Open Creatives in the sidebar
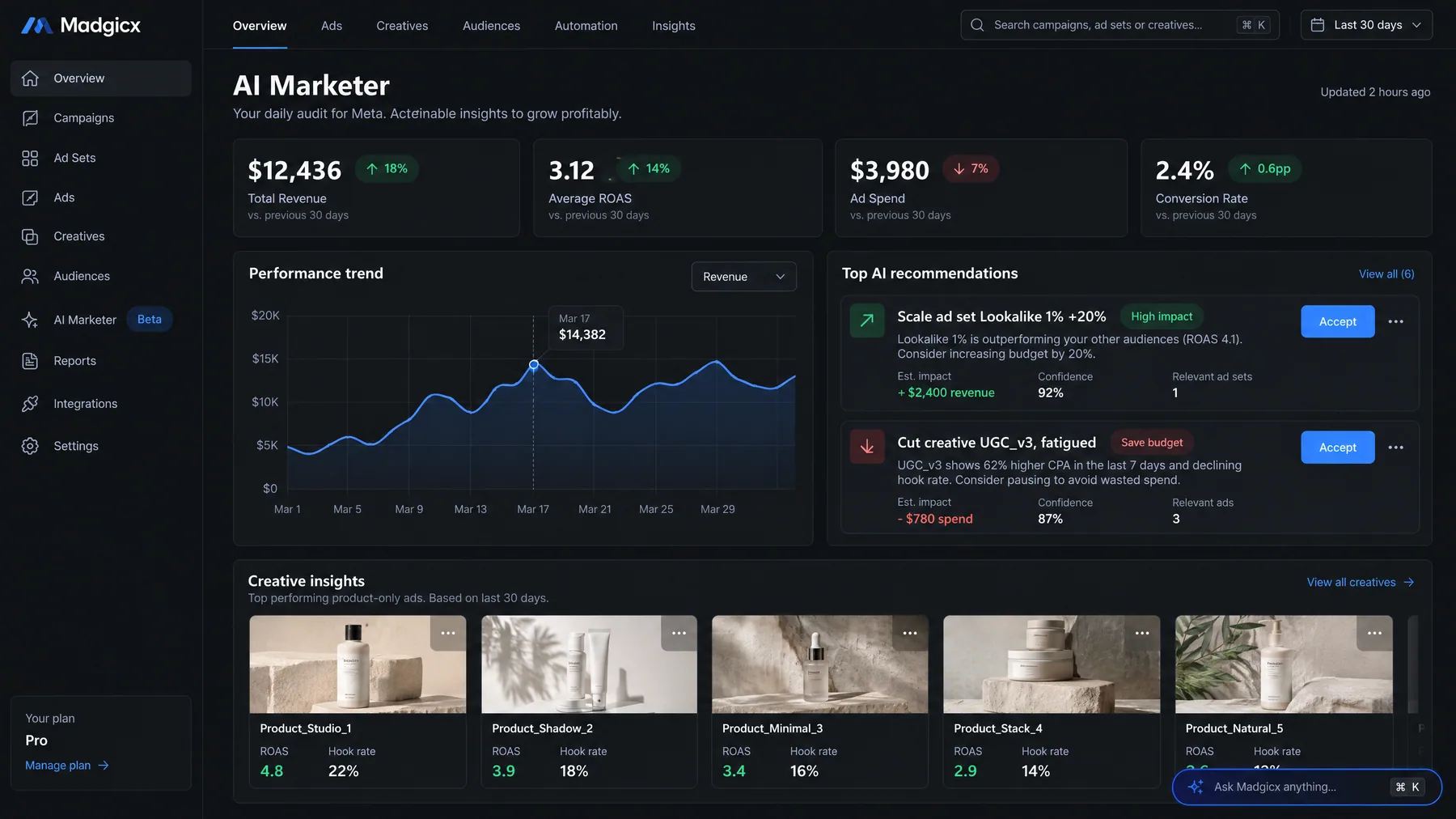This screenshot has width=1456, height=819. pyautogui.click(x=101, y=236)
